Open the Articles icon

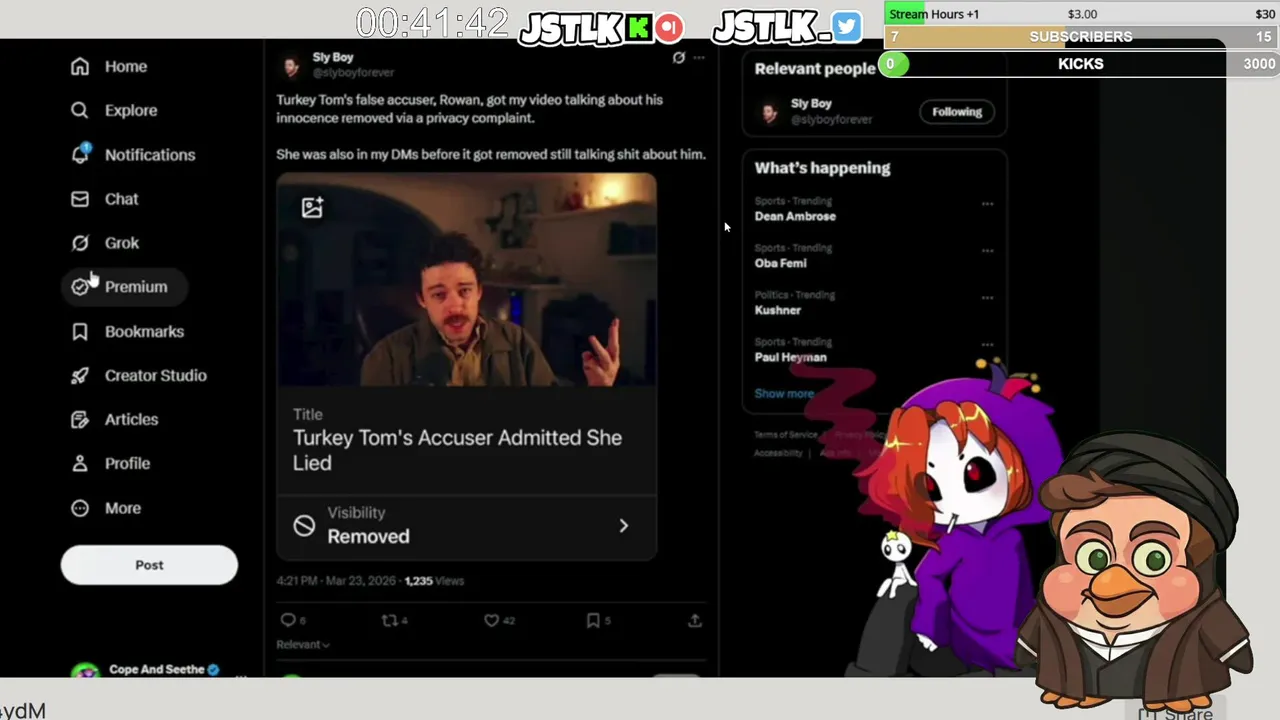pyautogui.click(x=80, y=419)
